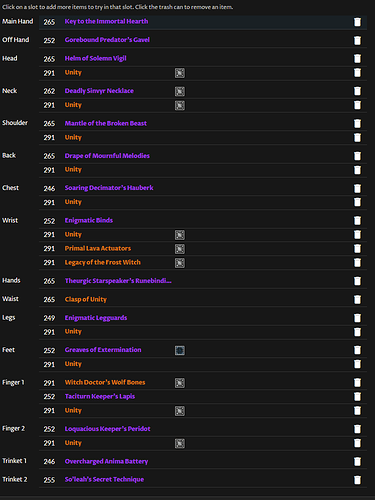
Task: Open the Wrist slot label
Action: click(x=10, y=220)
